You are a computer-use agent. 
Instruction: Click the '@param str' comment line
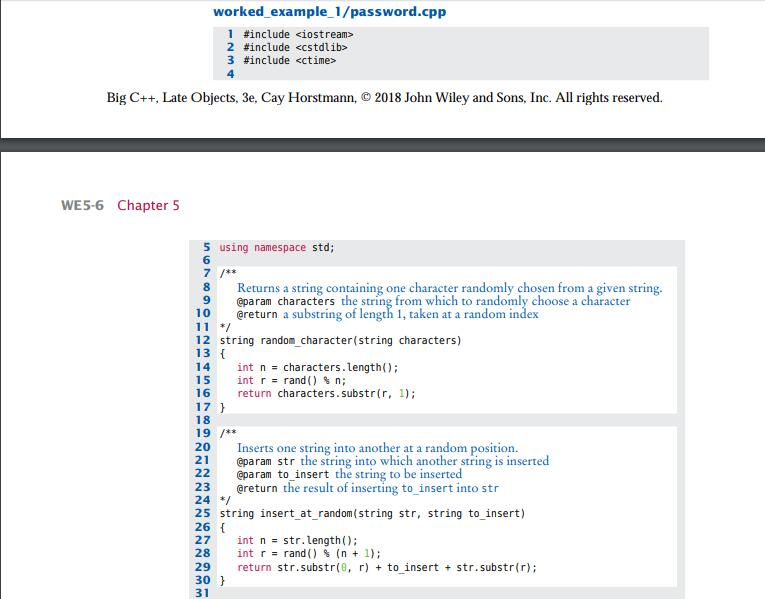pos(393,461)
